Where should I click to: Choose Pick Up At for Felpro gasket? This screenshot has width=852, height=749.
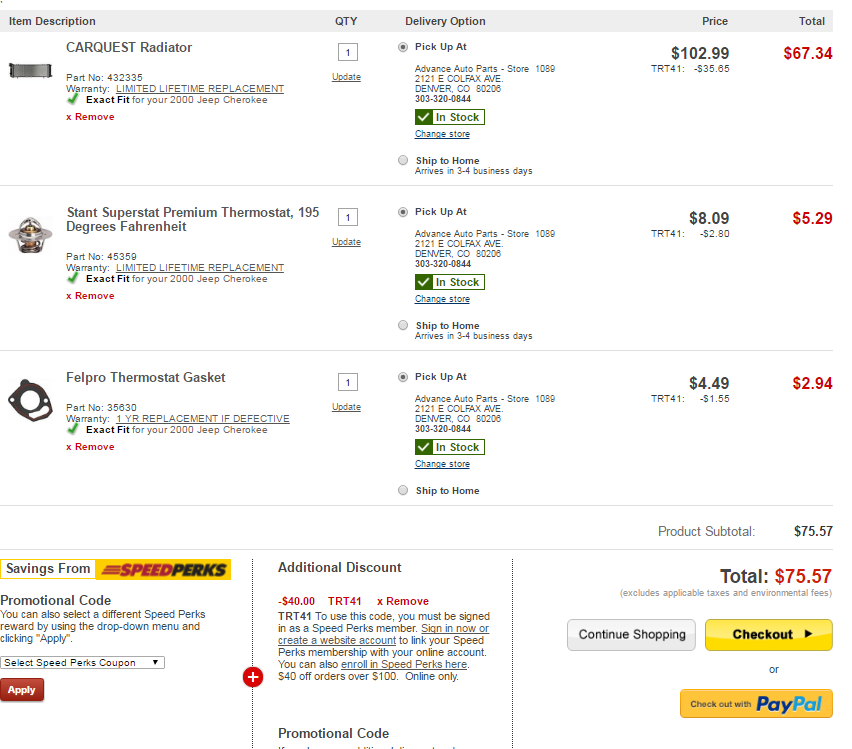pos(403,377)
